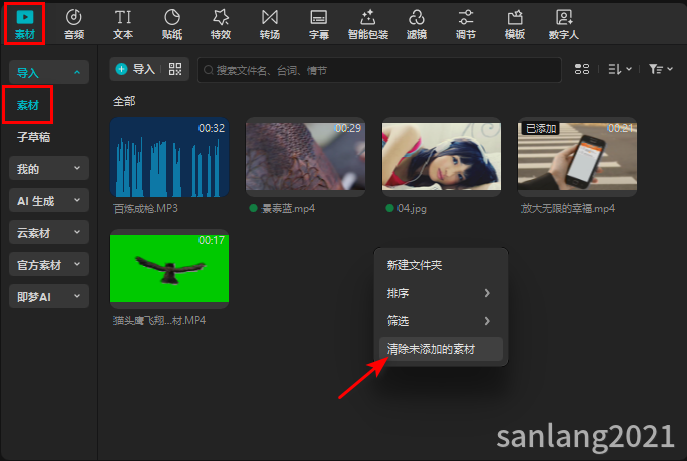Open the 字幕 captions tab
Screen dimensions: 687x461
[319, 25]
